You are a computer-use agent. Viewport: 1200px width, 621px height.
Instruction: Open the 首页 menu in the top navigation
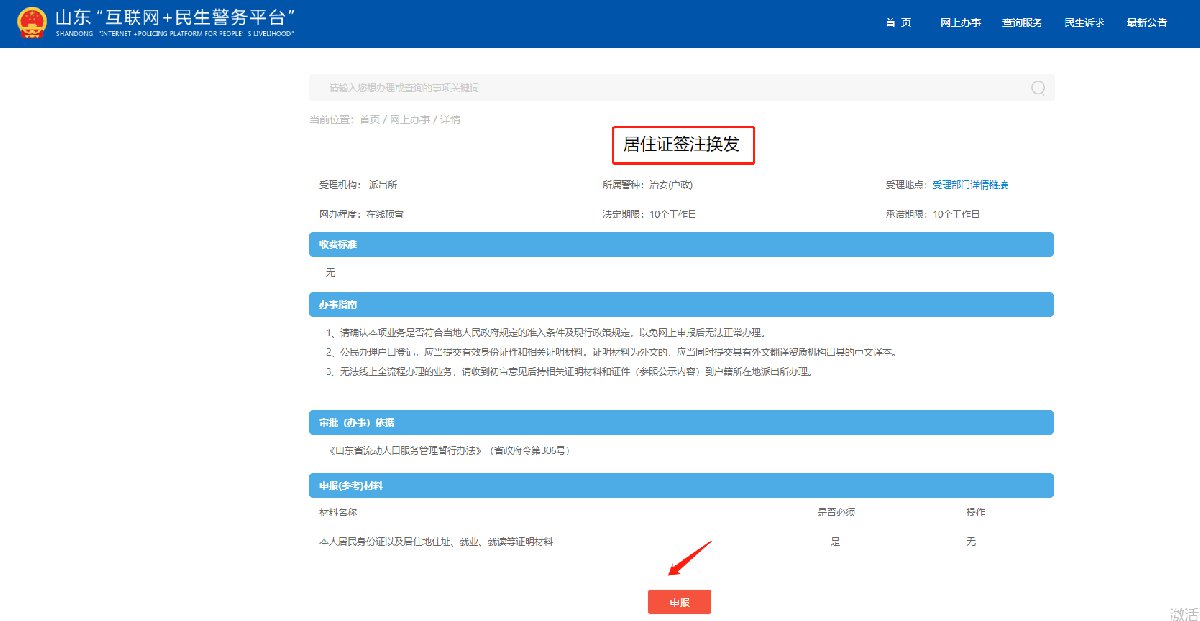898,23
